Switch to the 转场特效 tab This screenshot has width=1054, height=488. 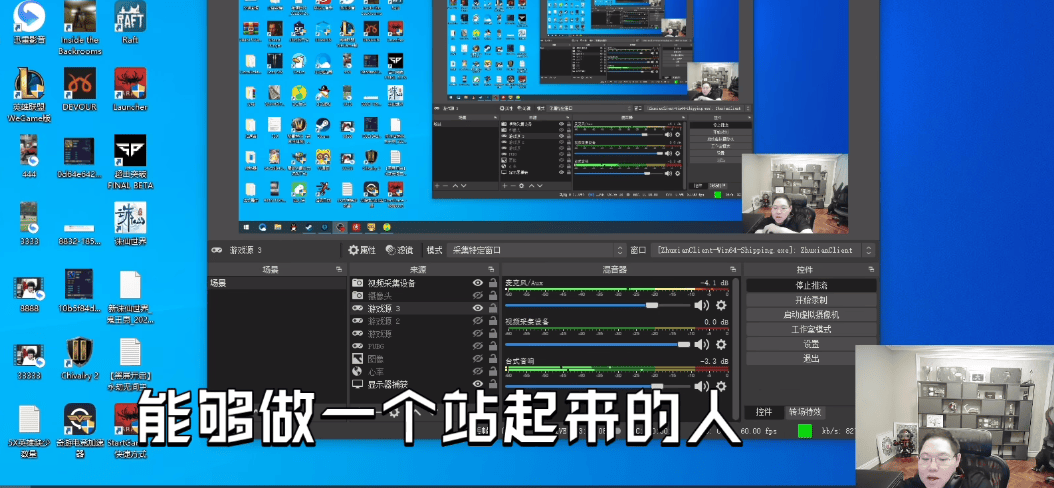point(806,412)
